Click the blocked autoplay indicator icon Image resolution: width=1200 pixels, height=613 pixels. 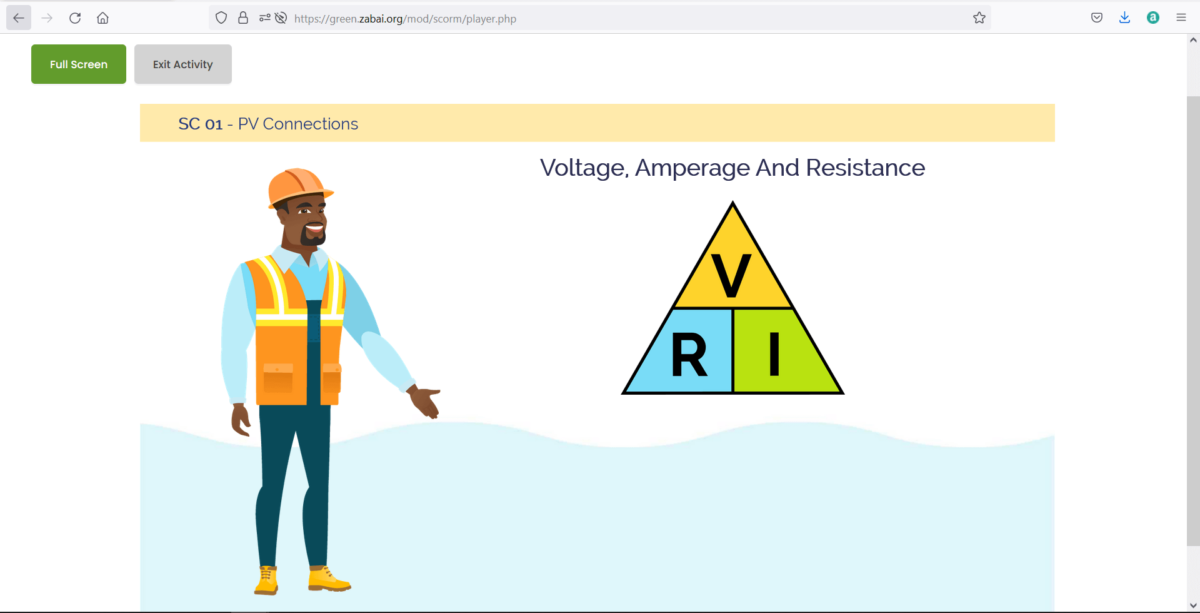pos(283,17)
